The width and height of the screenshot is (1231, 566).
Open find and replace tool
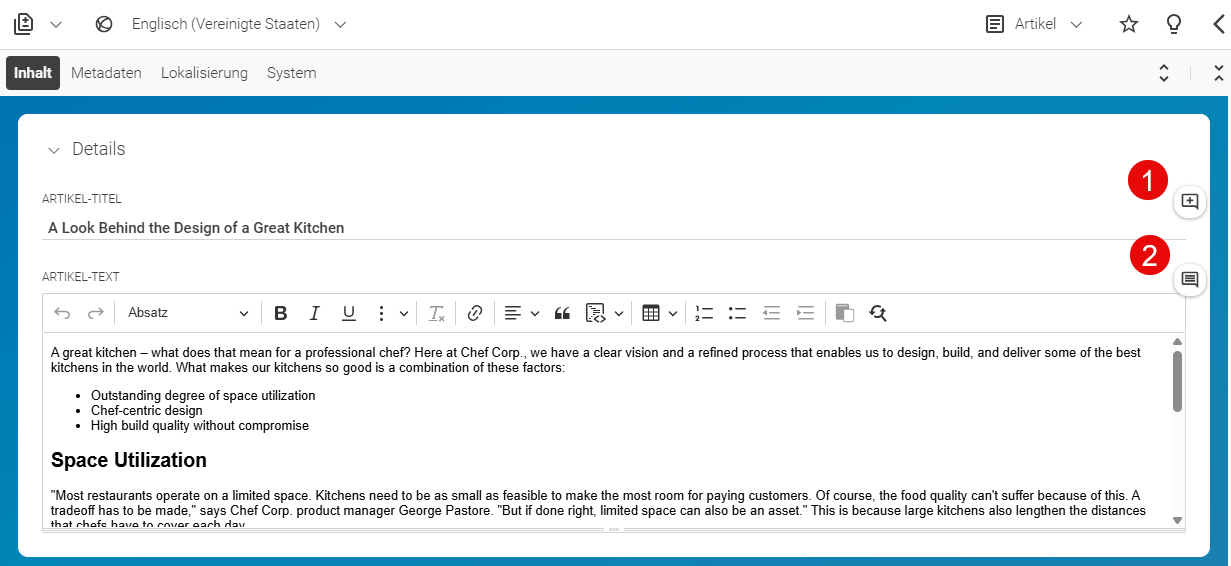878,313
